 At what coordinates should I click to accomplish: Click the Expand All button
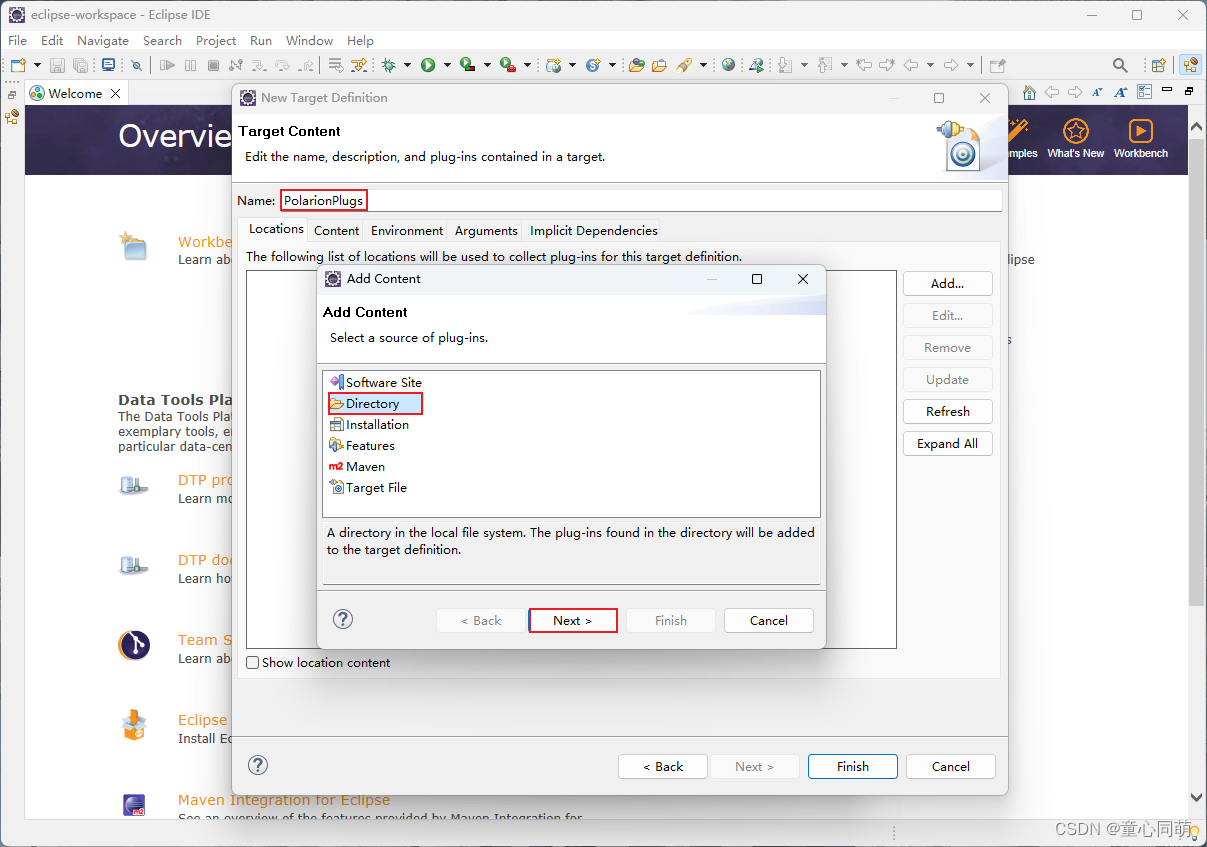(948, 443)
